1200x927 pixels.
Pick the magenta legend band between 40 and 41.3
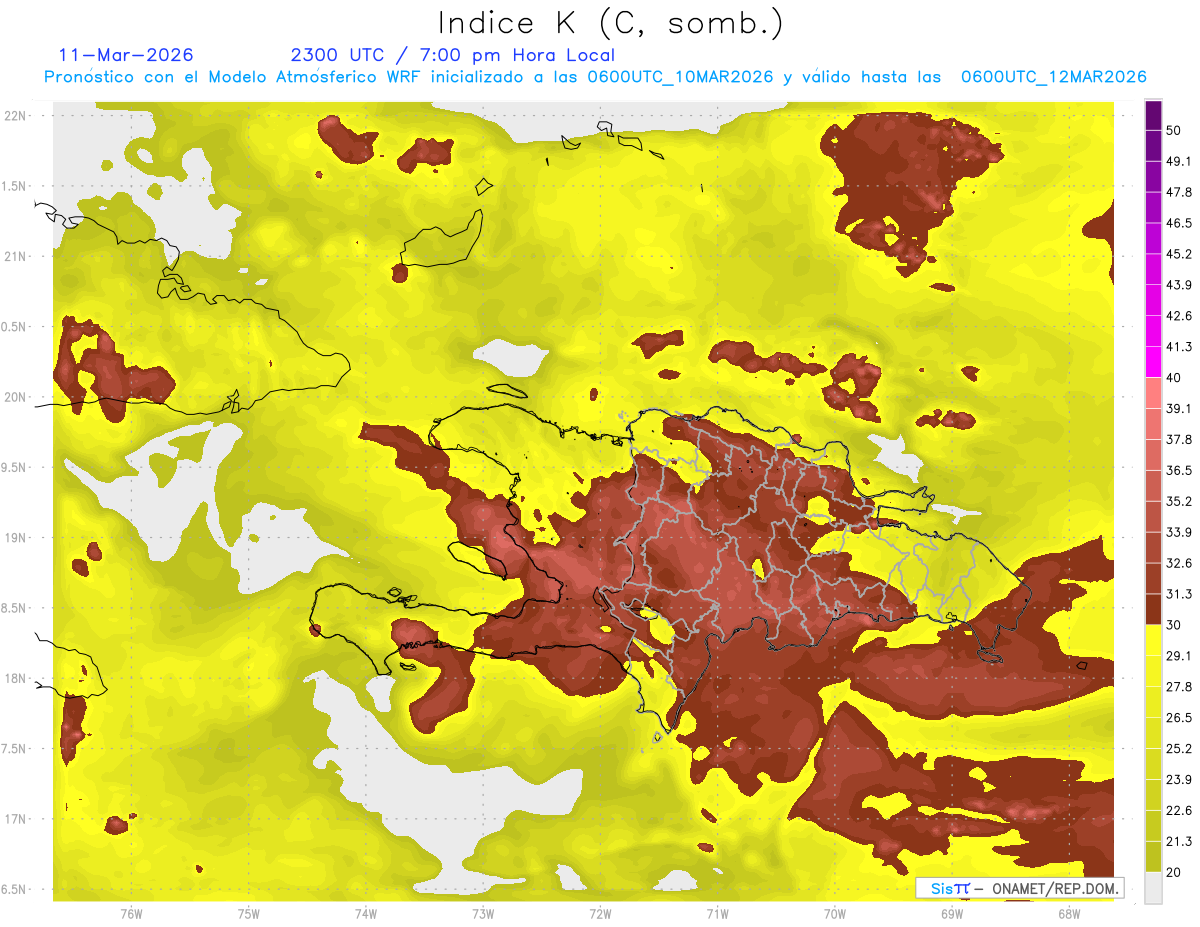coord(1153,362)
